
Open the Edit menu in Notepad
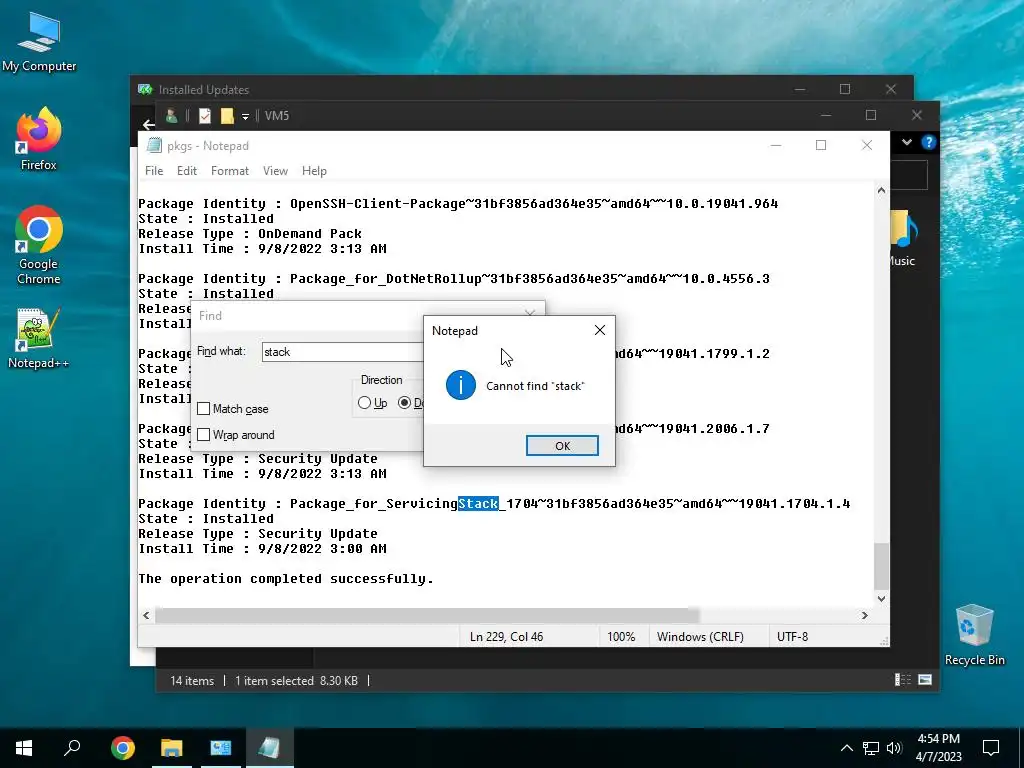click(x=187, y=170)
